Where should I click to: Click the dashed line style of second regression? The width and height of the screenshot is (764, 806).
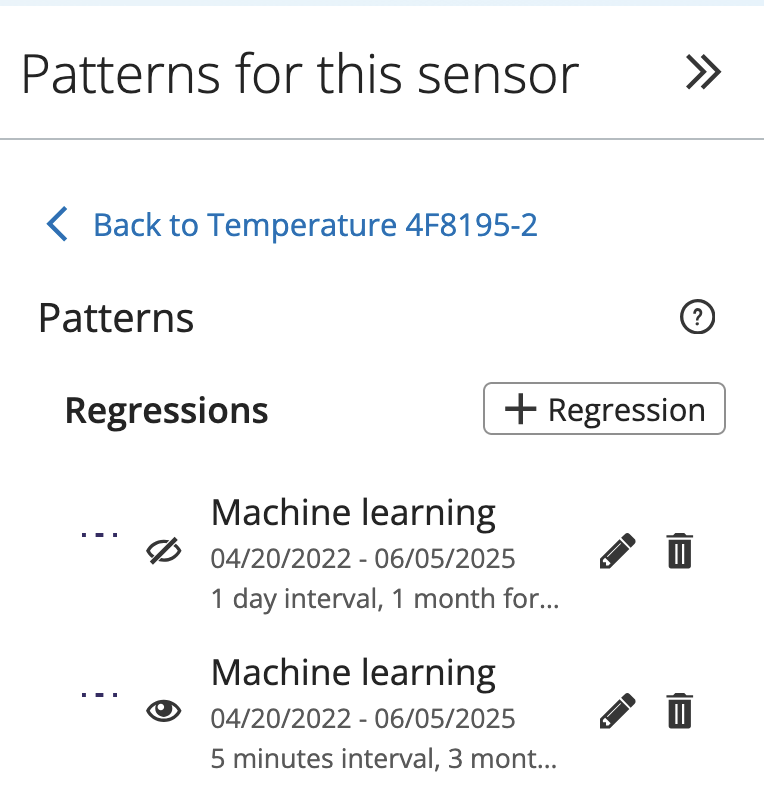pos(100,694)
